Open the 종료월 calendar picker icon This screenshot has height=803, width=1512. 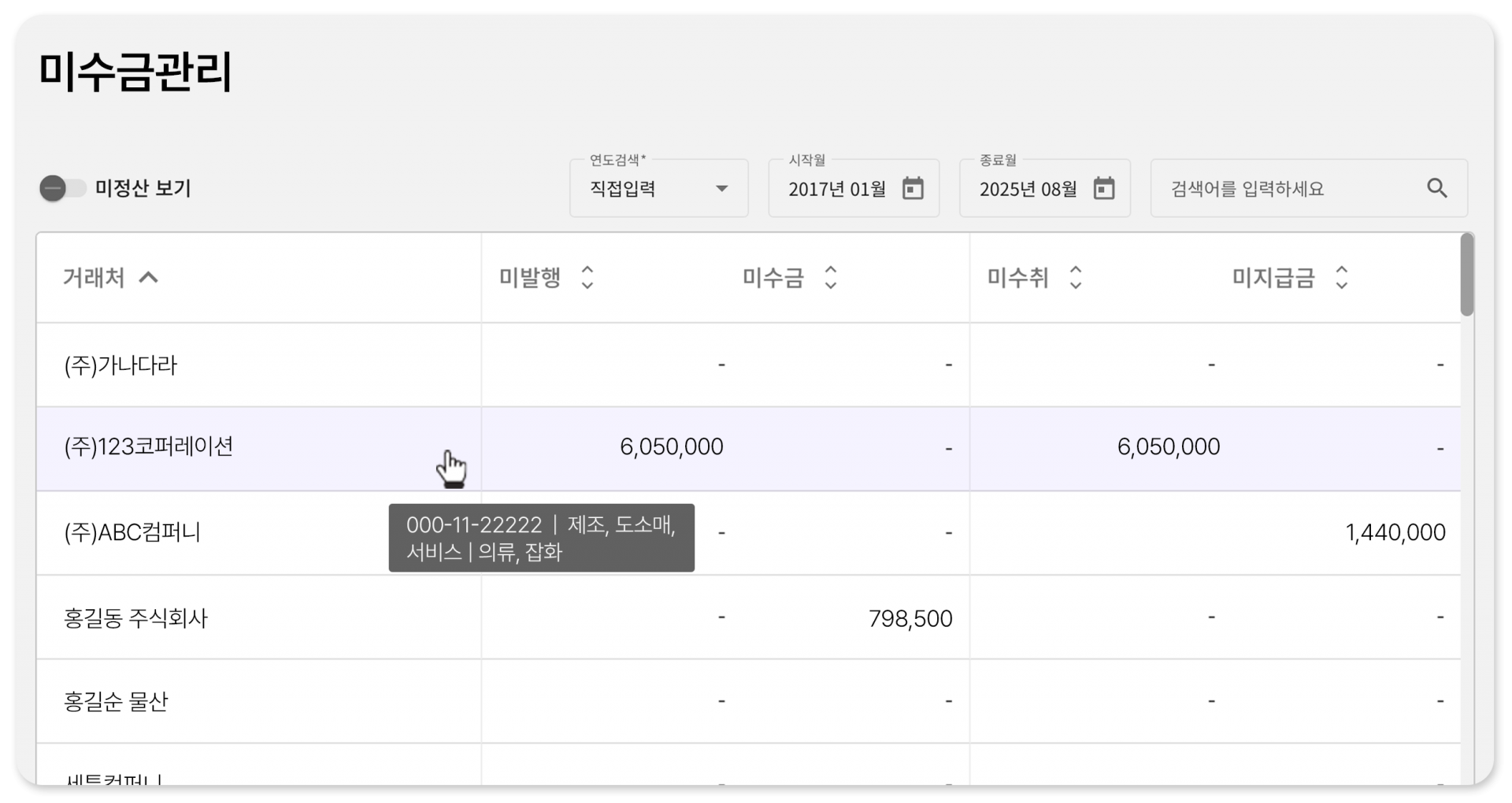click(x=1104, y=189)
